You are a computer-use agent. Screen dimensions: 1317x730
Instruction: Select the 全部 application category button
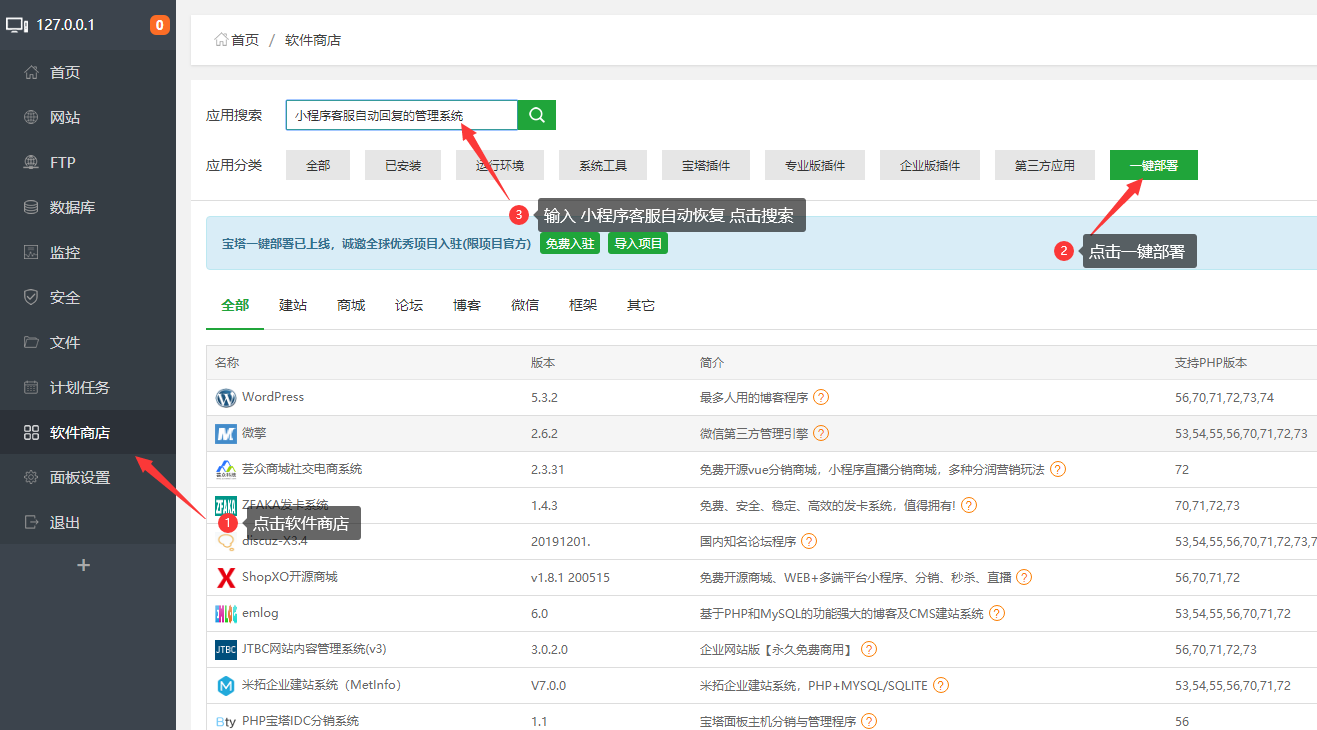coord(318,165)
